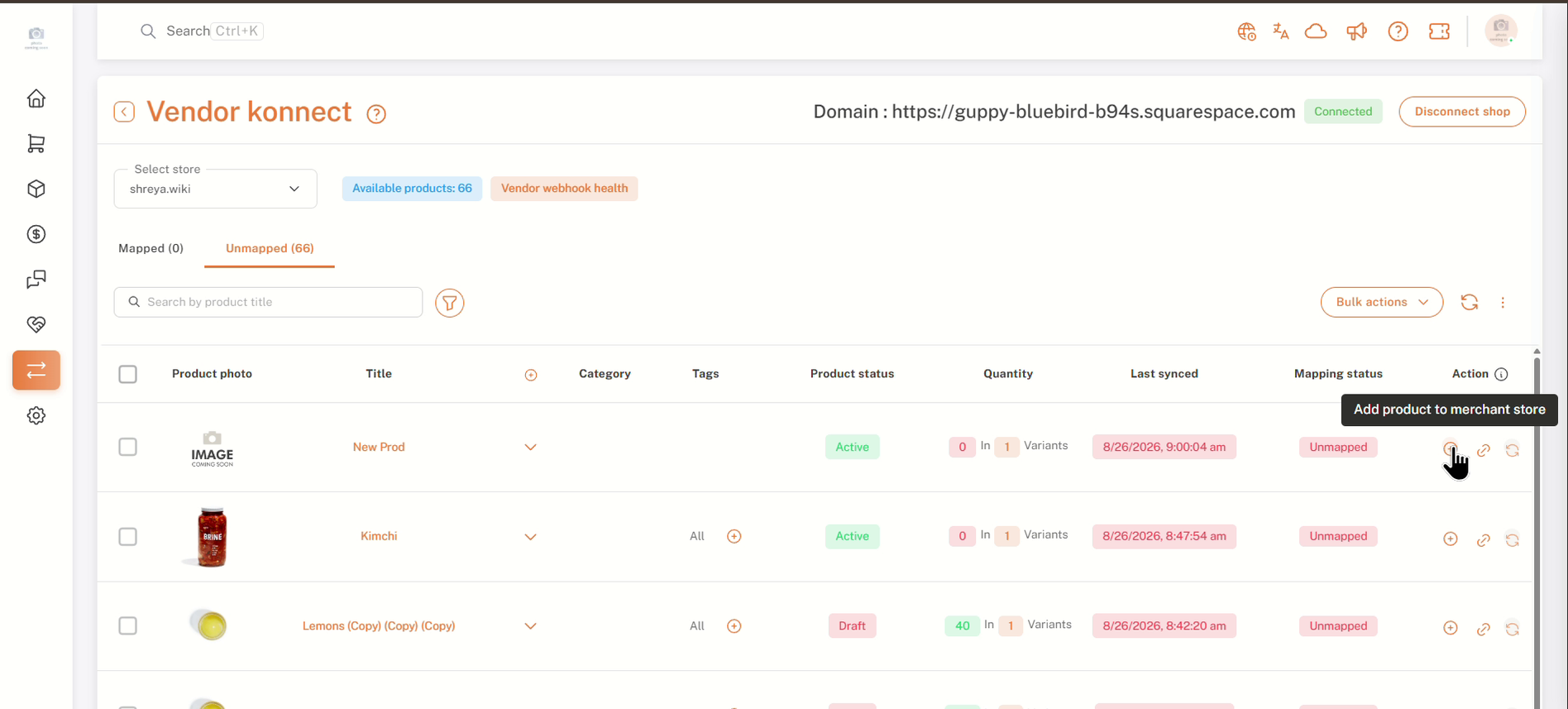Expand the New Prod row chevron

531,448
